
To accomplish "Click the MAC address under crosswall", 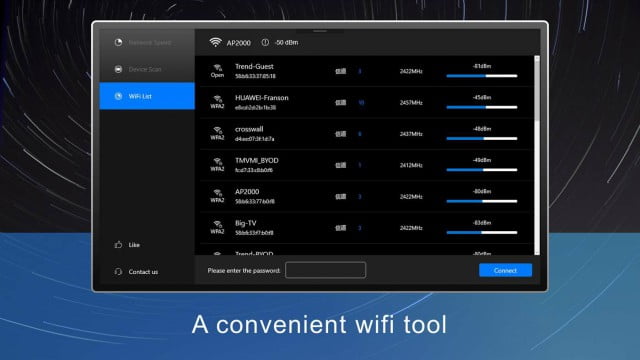I will pos(254,139).
